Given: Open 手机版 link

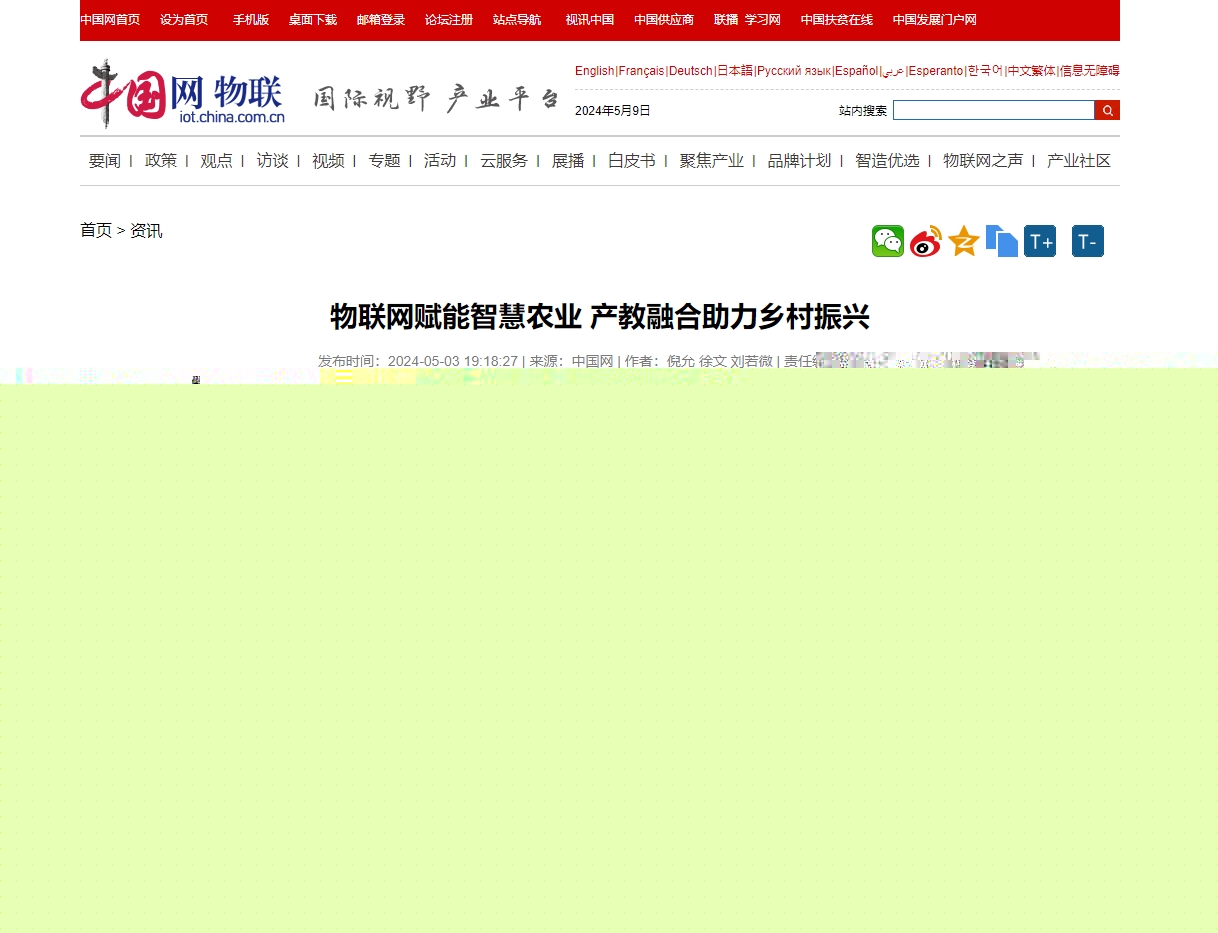Looking at the screenshot, I should click(x=251, y=20).
